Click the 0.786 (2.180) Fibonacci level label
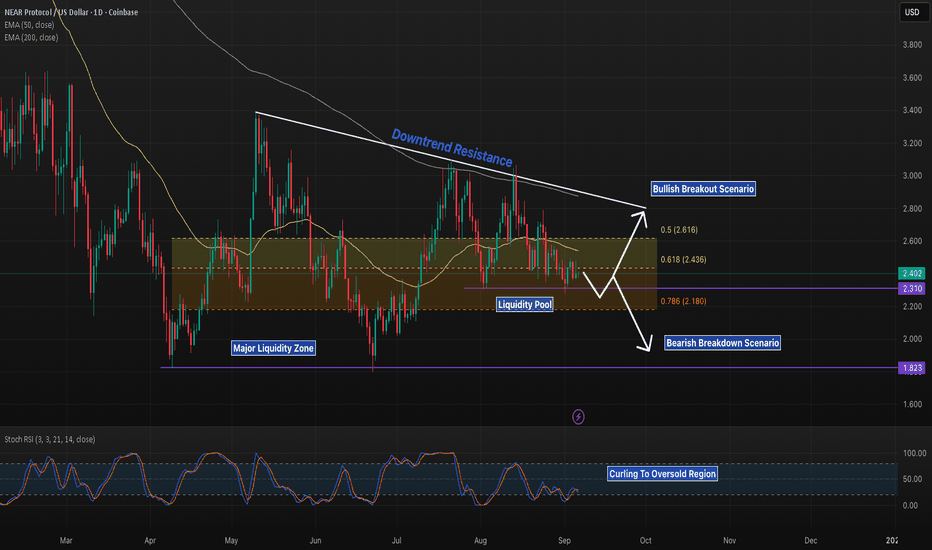The image size is (932, 550). pyautogui.click(x=681, y=300)
